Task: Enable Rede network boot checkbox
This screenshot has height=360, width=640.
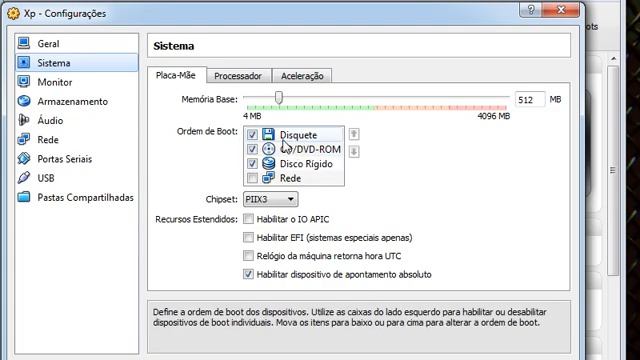Action: coord(252,178)
